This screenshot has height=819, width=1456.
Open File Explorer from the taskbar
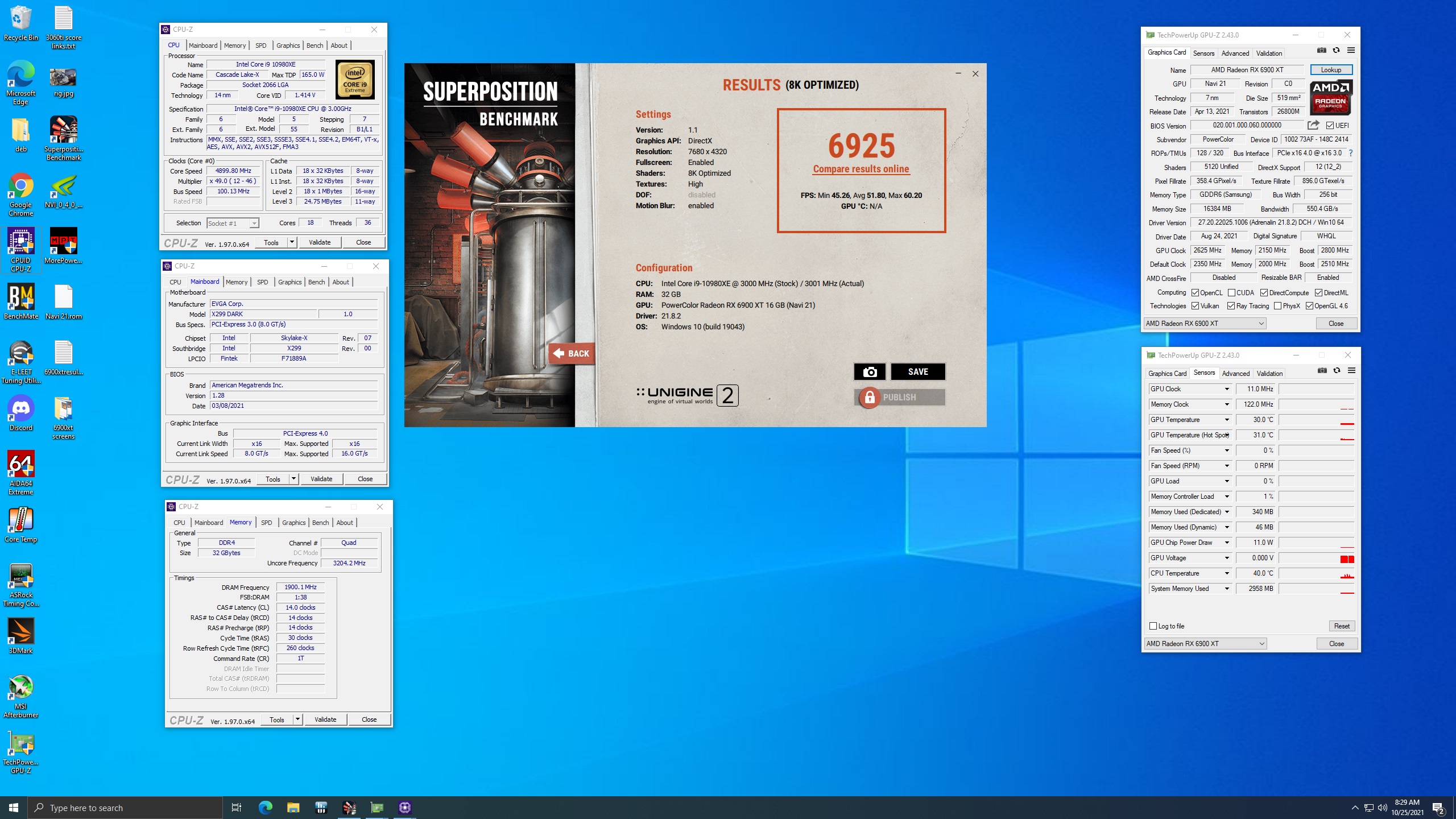click(x=293, y=807)
